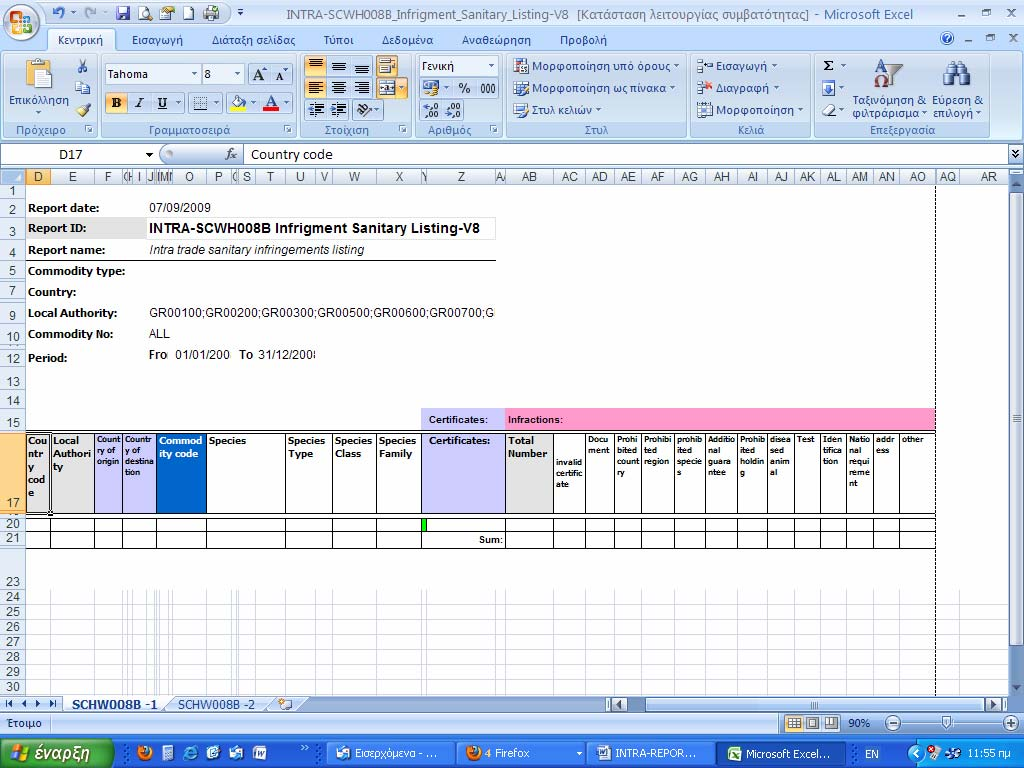Open the Προβολή ribbon tab
1024x768 pixels.
583,40
